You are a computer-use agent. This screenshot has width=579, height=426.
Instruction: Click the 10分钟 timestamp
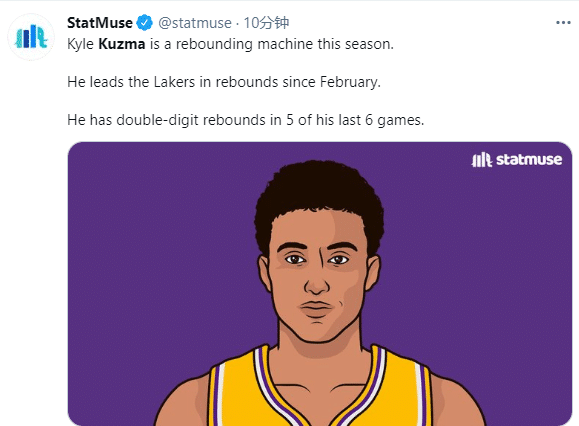click(266, 23)
